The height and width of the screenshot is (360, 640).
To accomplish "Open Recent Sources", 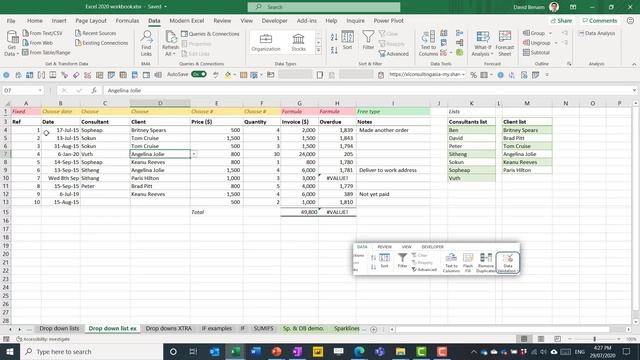I will tap(96, 33).
